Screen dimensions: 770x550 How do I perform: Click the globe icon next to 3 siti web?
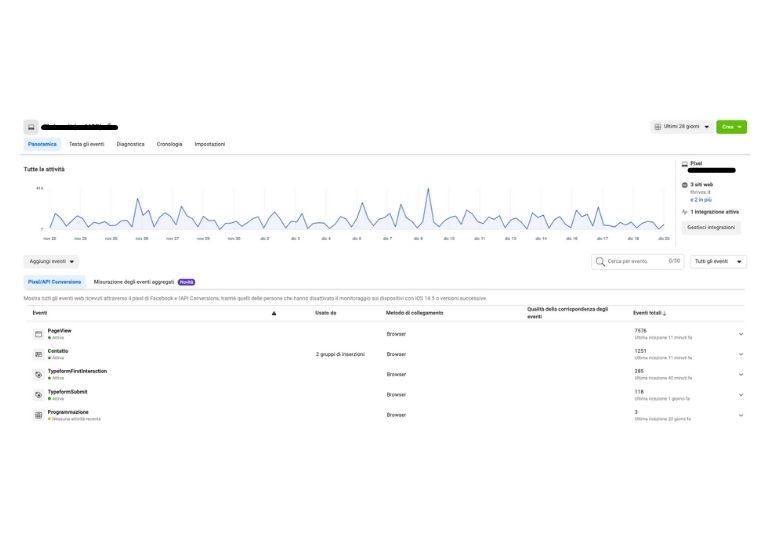pyautogui.click(x=685, y=185)
